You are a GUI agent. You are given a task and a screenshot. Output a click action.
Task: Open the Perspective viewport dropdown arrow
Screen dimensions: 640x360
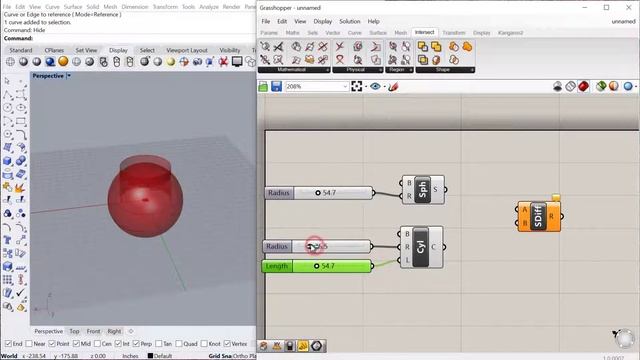pyautogui.click(x=69, y=76)
